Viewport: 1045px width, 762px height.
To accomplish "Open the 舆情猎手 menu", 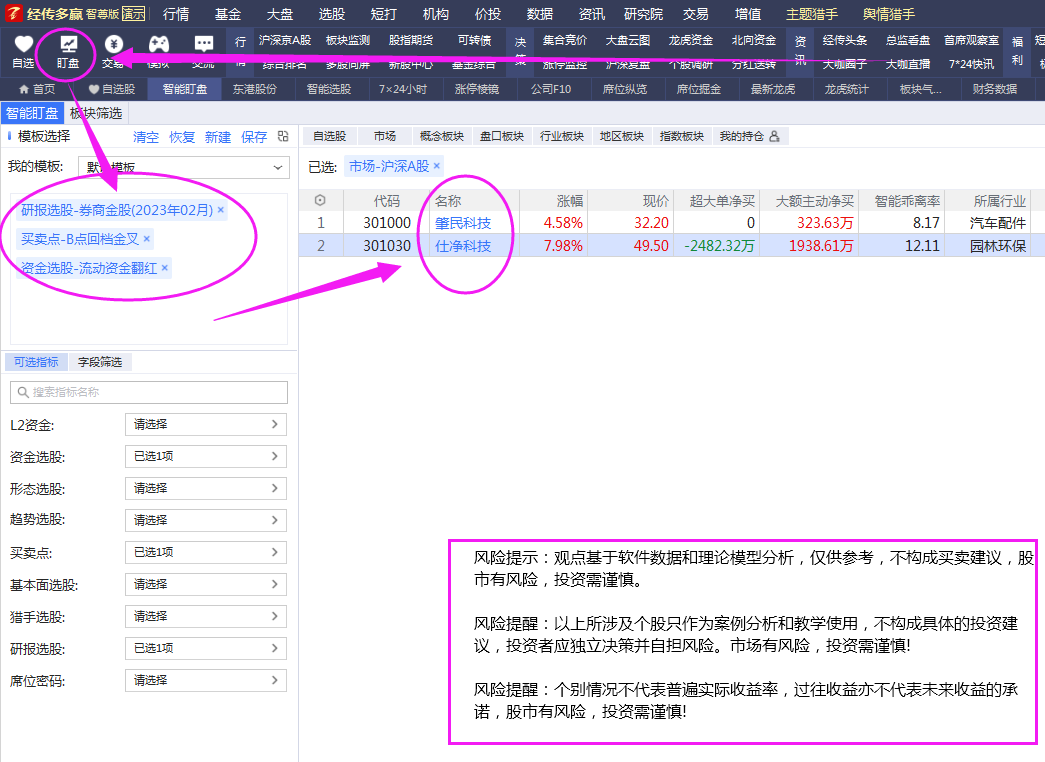I will pyautogui.click(x=889, y=14).
